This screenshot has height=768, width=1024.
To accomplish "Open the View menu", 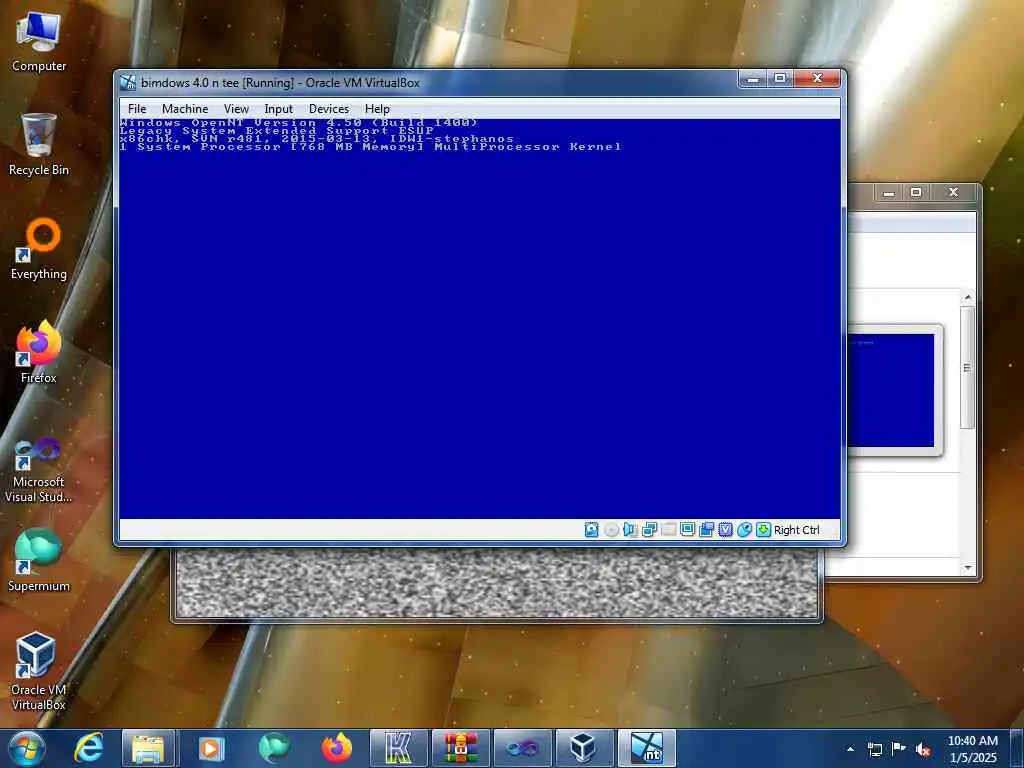I will coord(236,108).
